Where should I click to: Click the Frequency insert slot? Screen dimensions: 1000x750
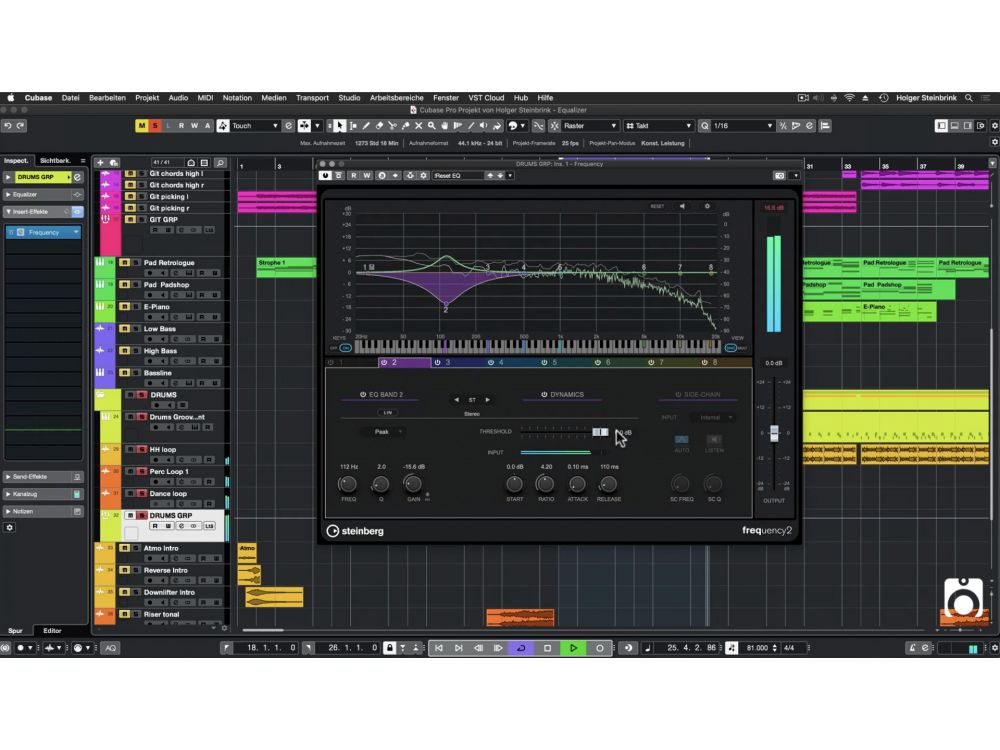click(44, 232)
